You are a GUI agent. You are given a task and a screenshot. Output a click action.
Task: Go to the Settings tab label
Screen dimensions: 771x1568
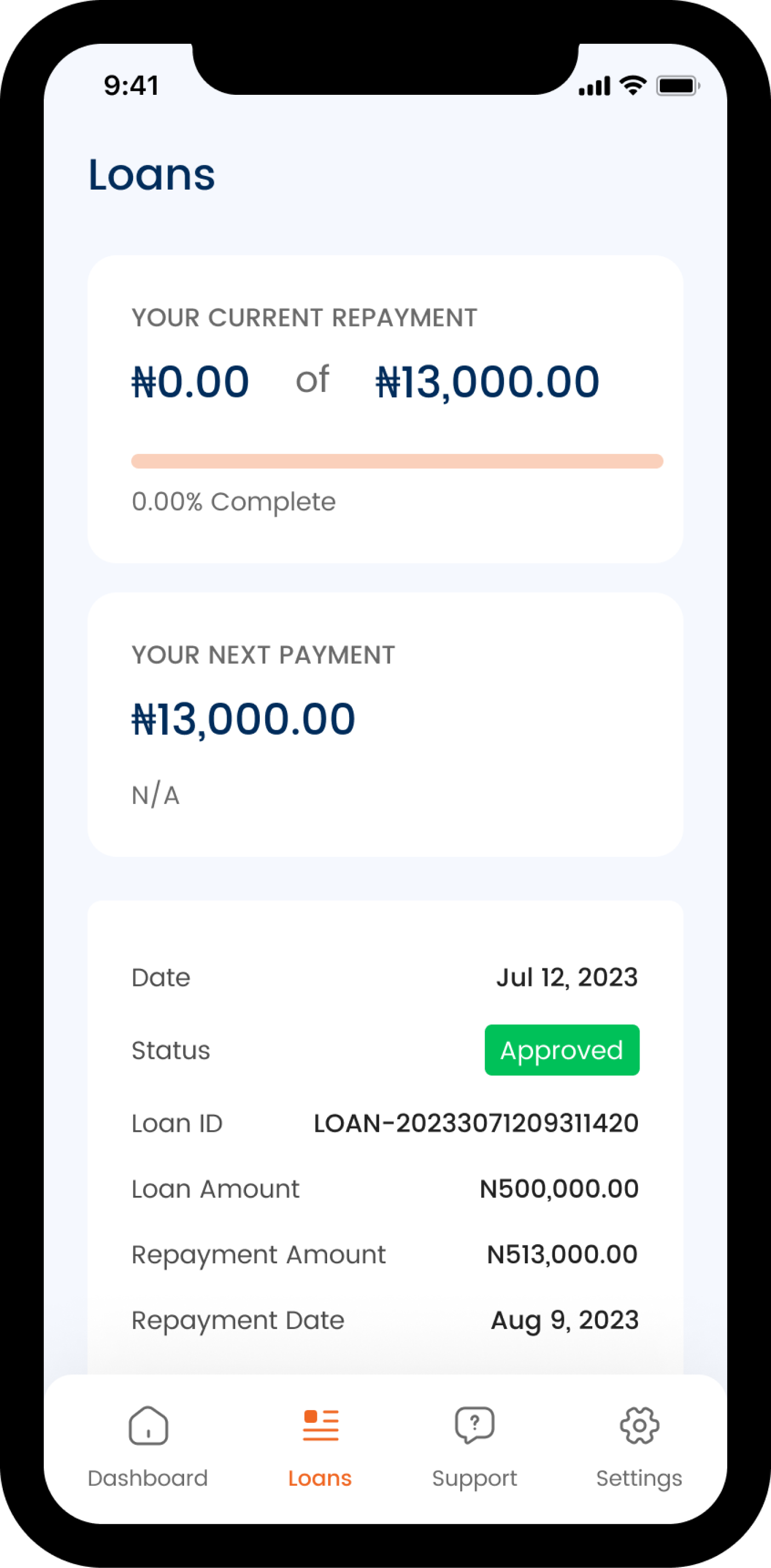pyautogui.click(x=639, y=1478)
